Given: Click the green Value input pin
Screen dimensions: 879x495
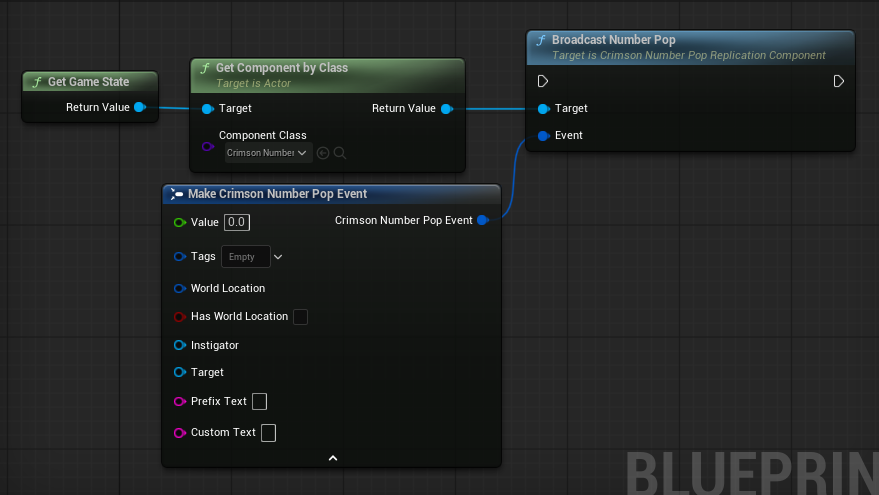Looking at the screenshot, I should [x=179, y=223].
